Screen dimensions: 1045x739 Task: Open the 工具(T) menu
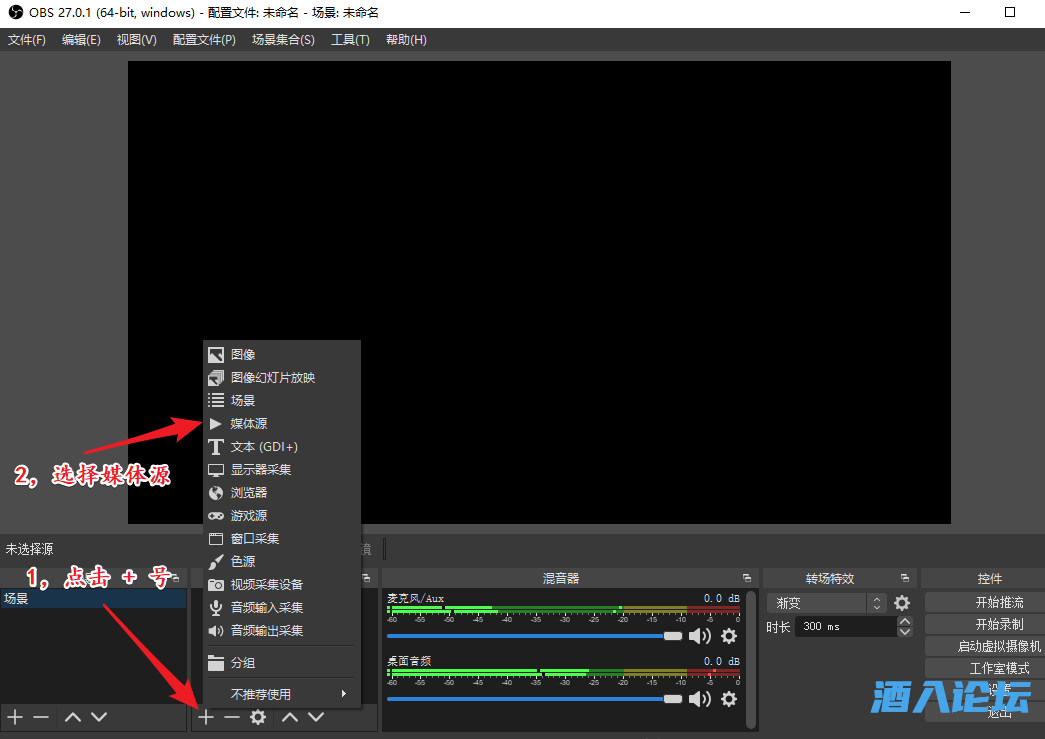351,39
